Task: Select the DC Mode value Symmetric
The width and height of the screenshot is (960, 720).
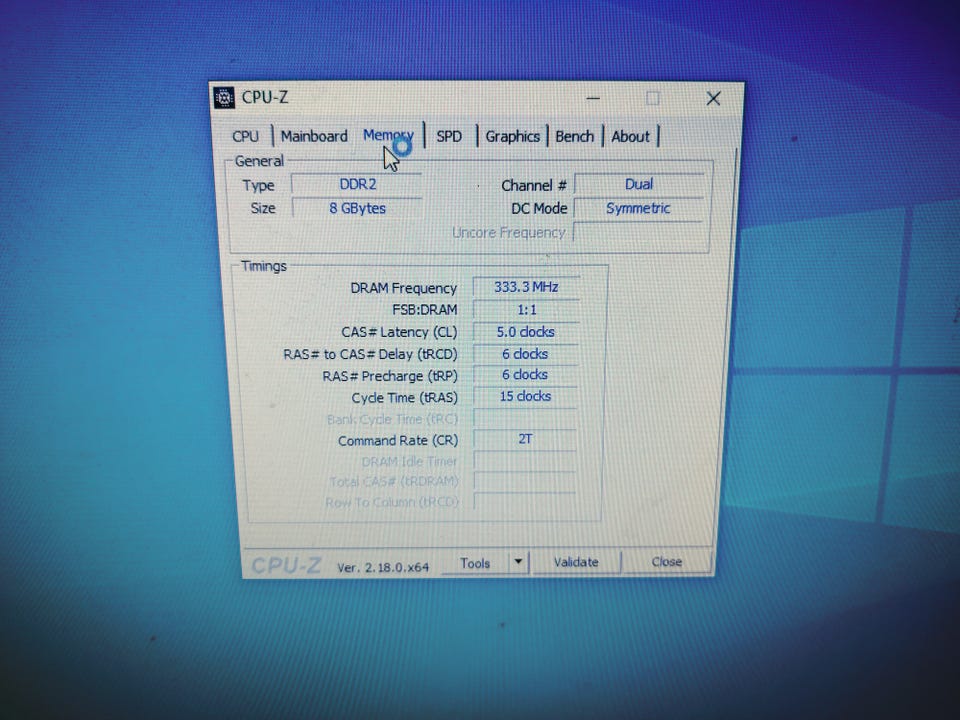Action: [x=638, y=208]
